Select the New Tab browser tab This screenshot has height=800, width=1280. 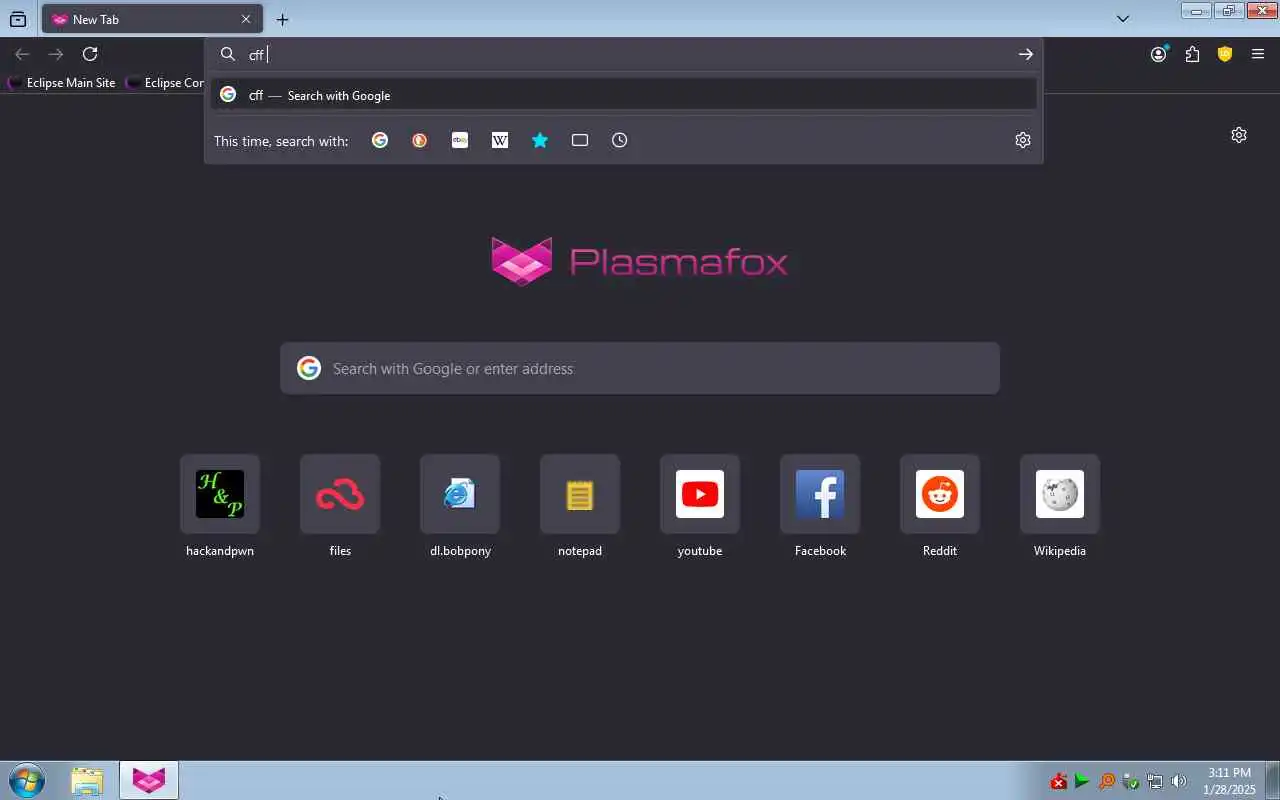(152, 19)
